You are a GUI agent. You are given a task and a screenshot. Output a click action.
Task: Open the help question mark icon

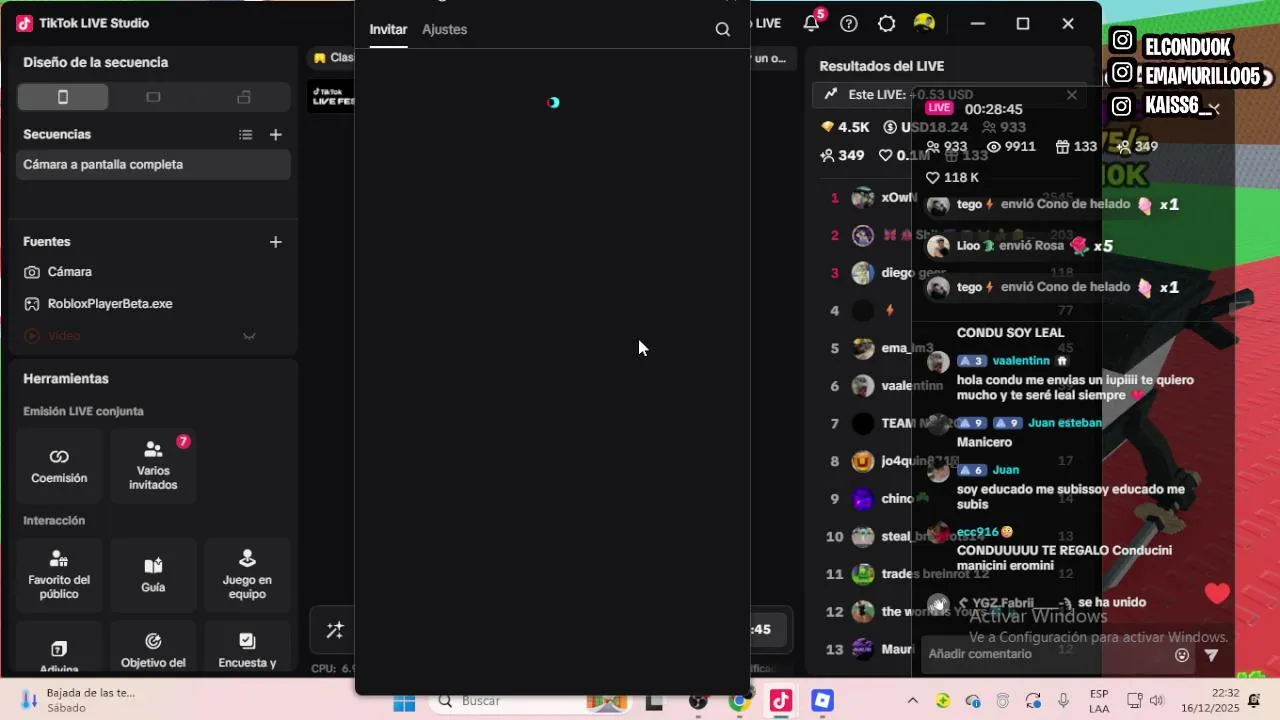coord(849,24)
